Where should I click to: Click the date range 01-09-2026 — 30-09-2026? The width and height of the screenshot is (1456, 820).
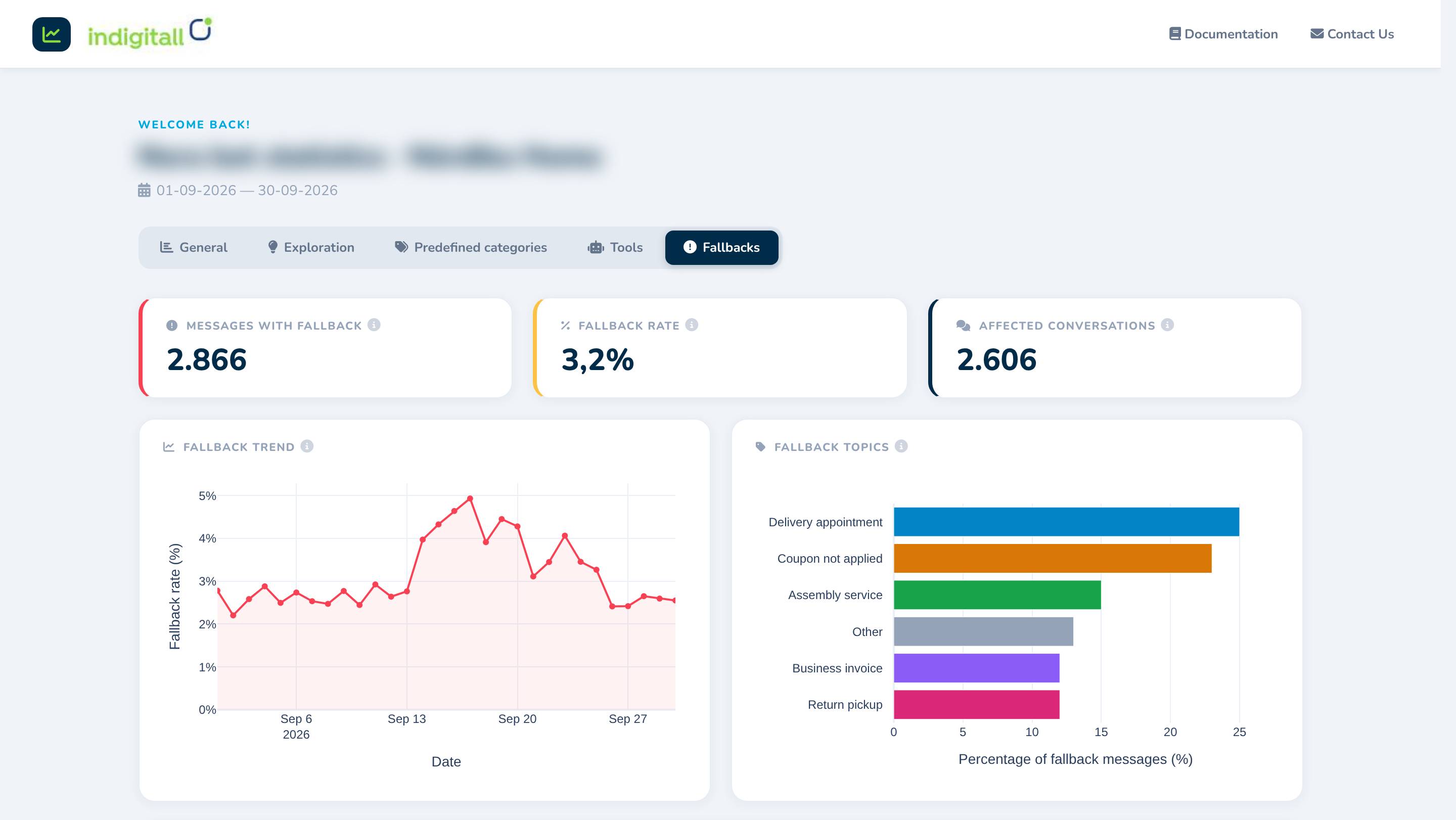pos(247,191)
